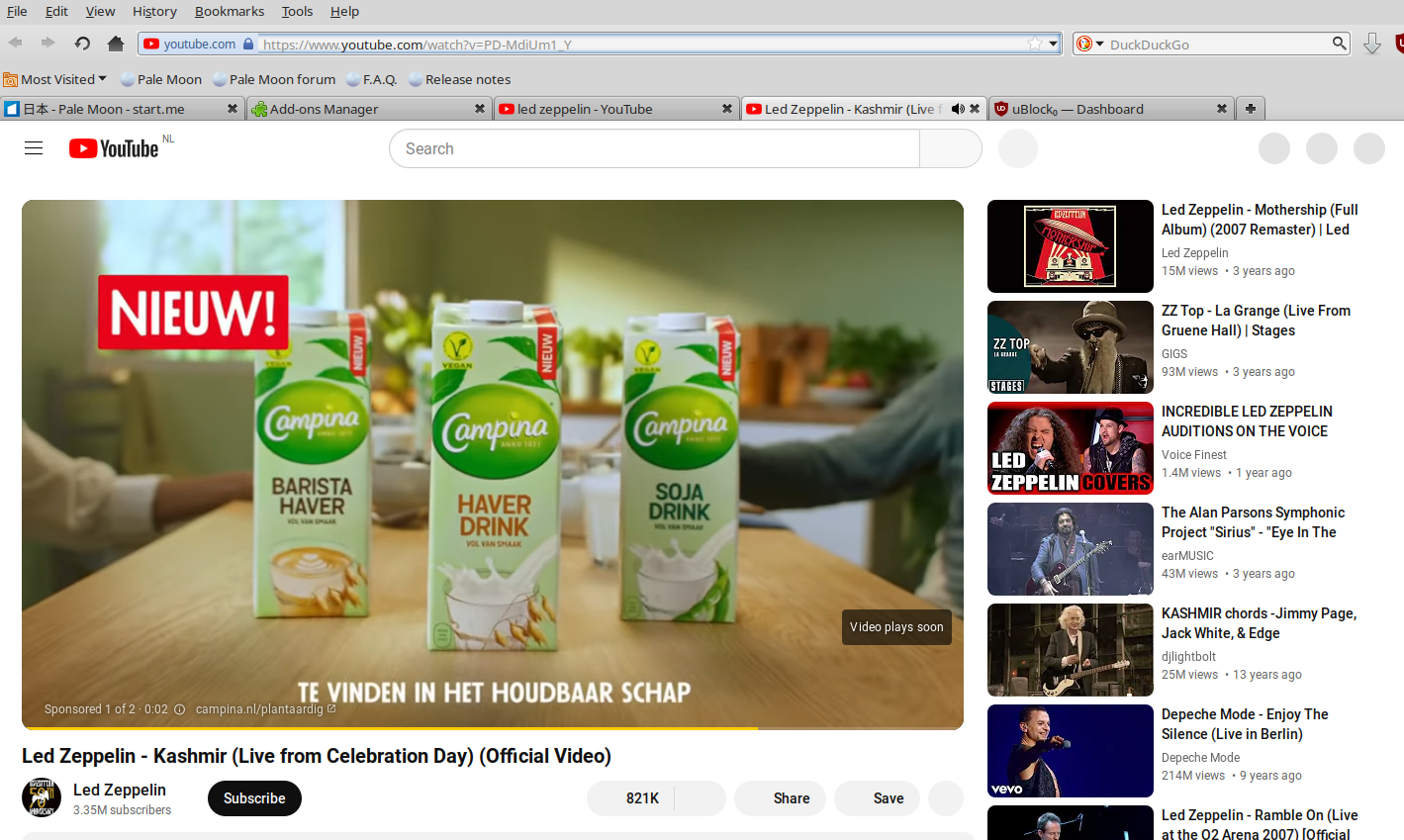This screenshot has width=1404, height=840.
Task: Visit the campina.nl/plantaardig ad link
Action: pos(265,709)
